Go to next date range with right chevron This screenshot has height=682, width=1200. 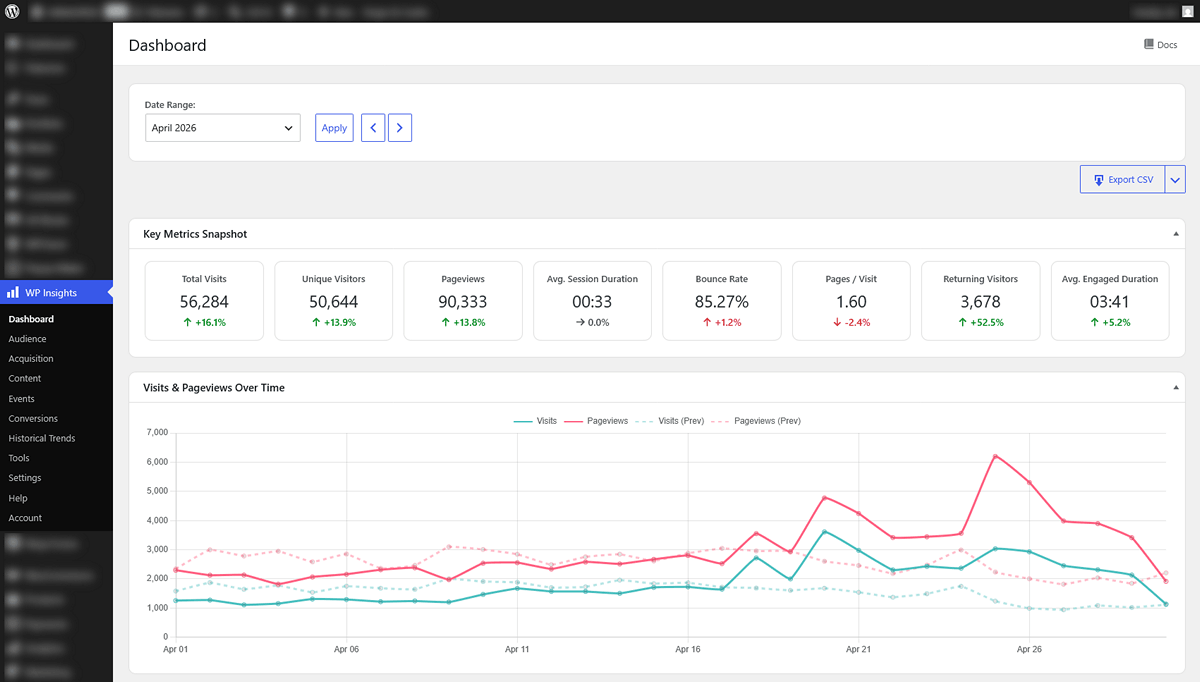(400, 128)
